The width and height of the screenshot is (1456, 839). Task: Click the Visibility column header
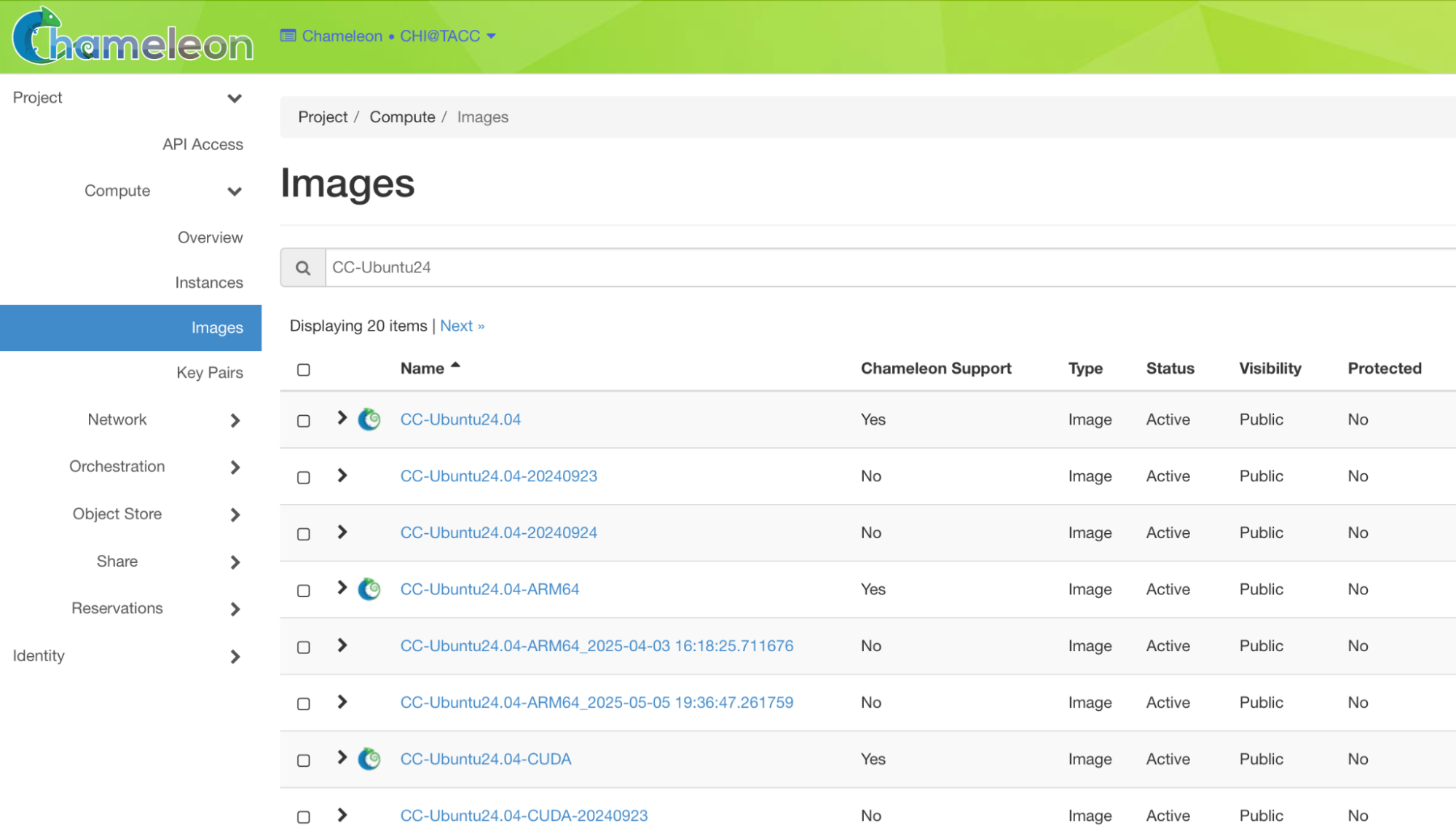point(1270,369)
